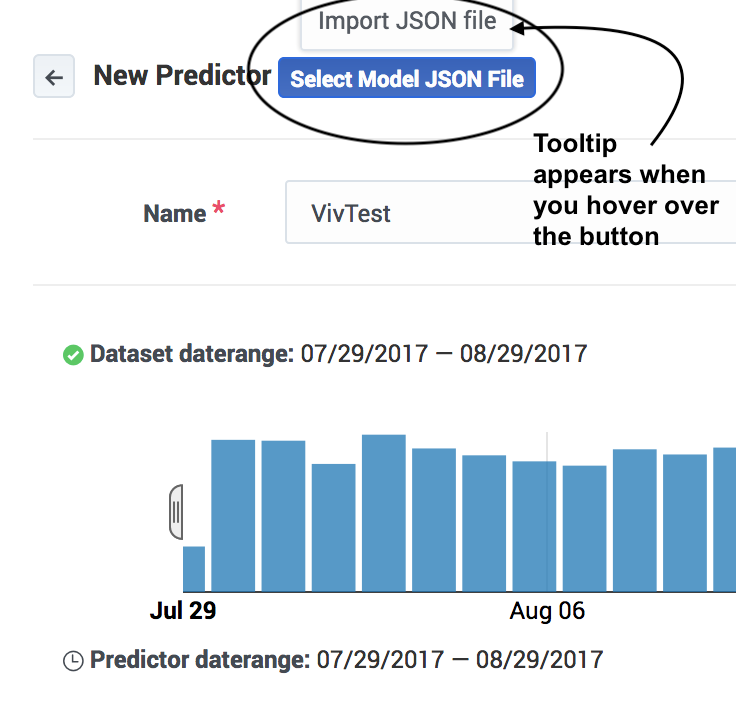736x706 pixels.
Task: Click the back arrow button
Action: point(54,77)
